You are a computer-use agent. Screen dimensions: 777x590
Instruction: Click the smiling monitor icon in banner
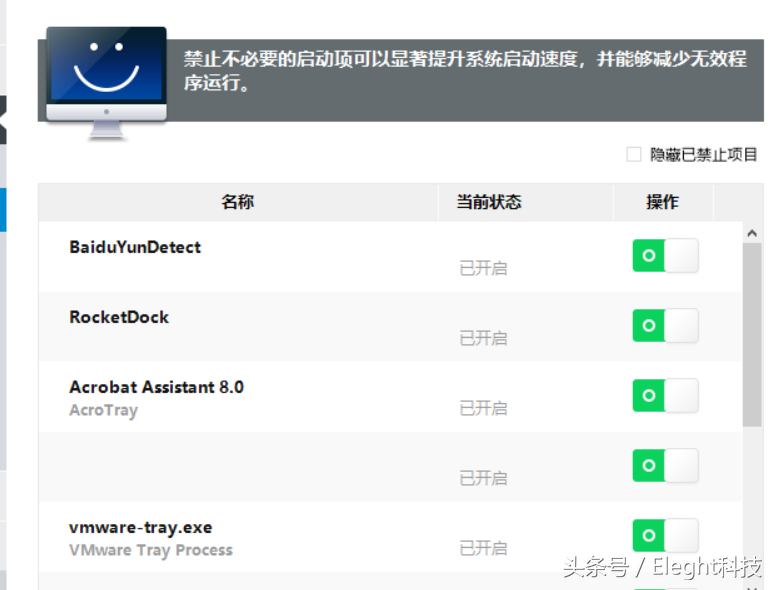pos(106,82)
